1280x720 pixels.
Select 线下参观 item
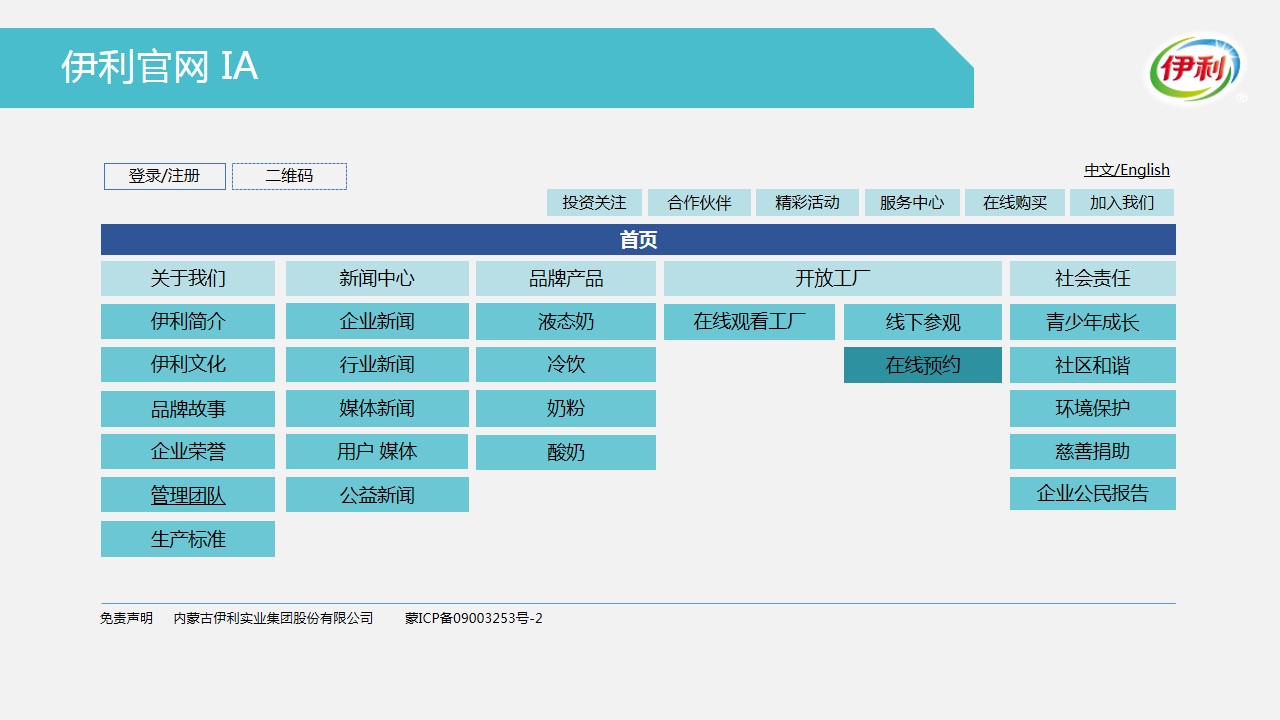[923, 322]
